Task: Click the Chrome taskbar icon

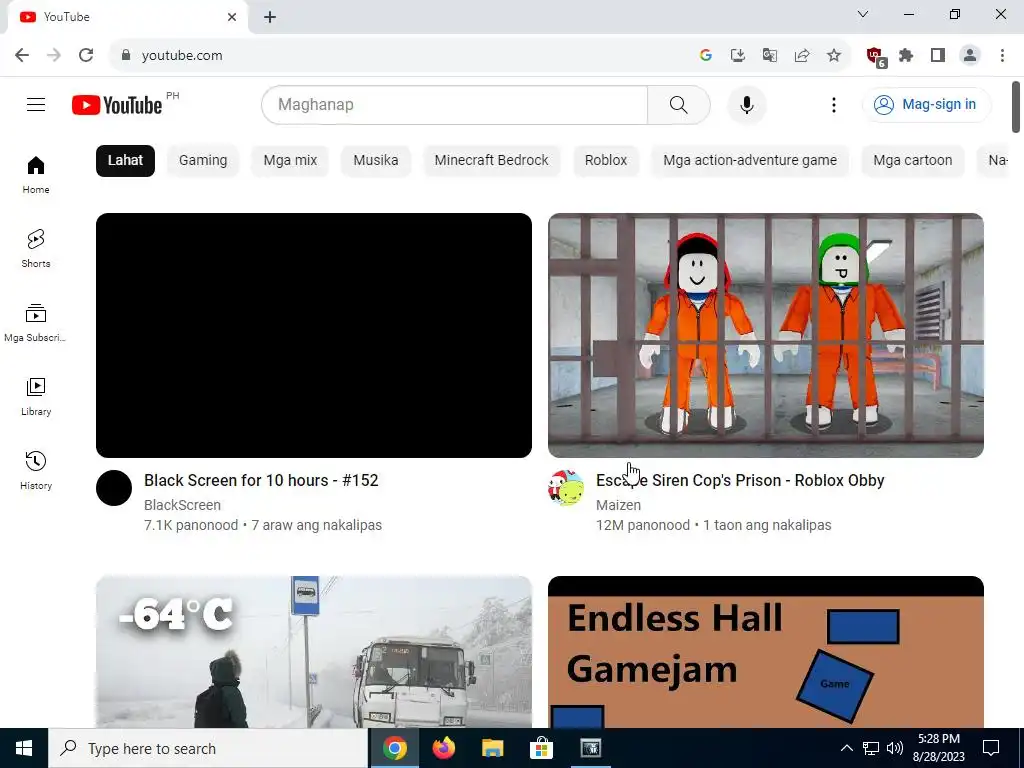Action: coord(394,748)
